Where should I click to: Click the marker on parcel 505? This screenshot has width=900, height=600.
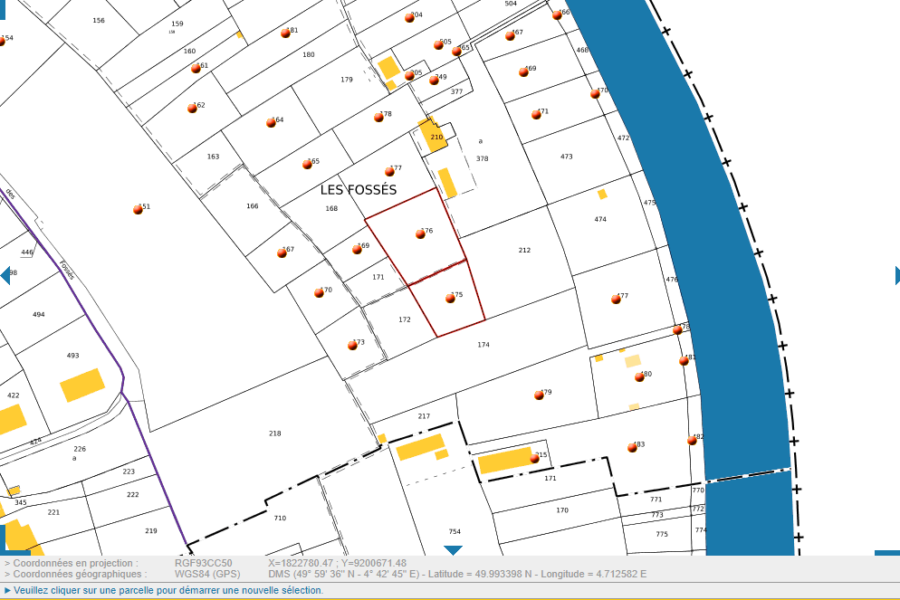(x=439, y=45)
